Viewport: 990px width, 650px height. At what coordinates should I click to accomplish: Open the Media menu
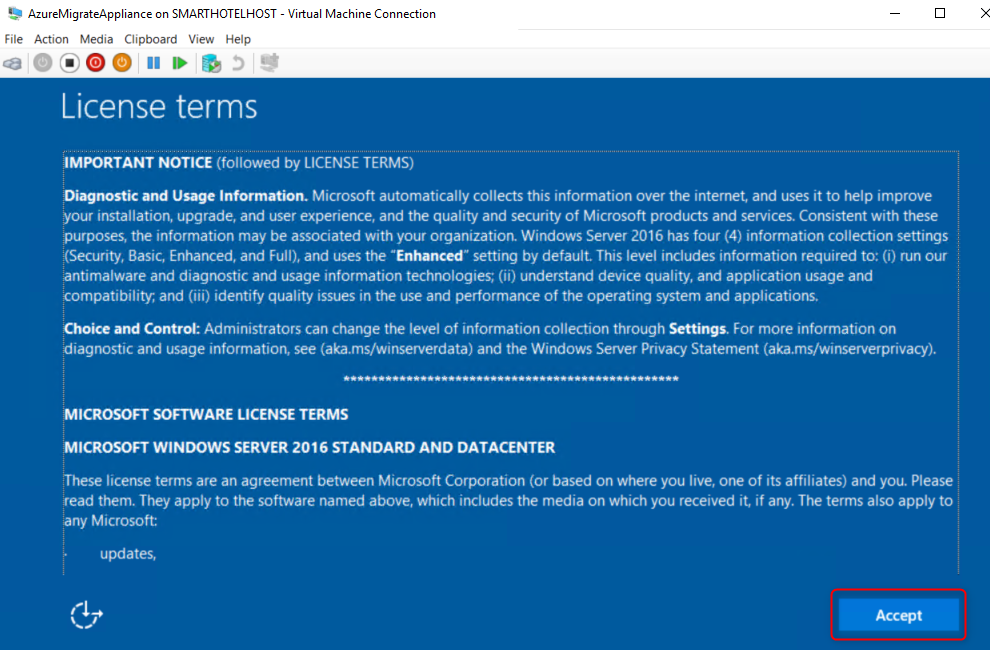click(96, 39)
